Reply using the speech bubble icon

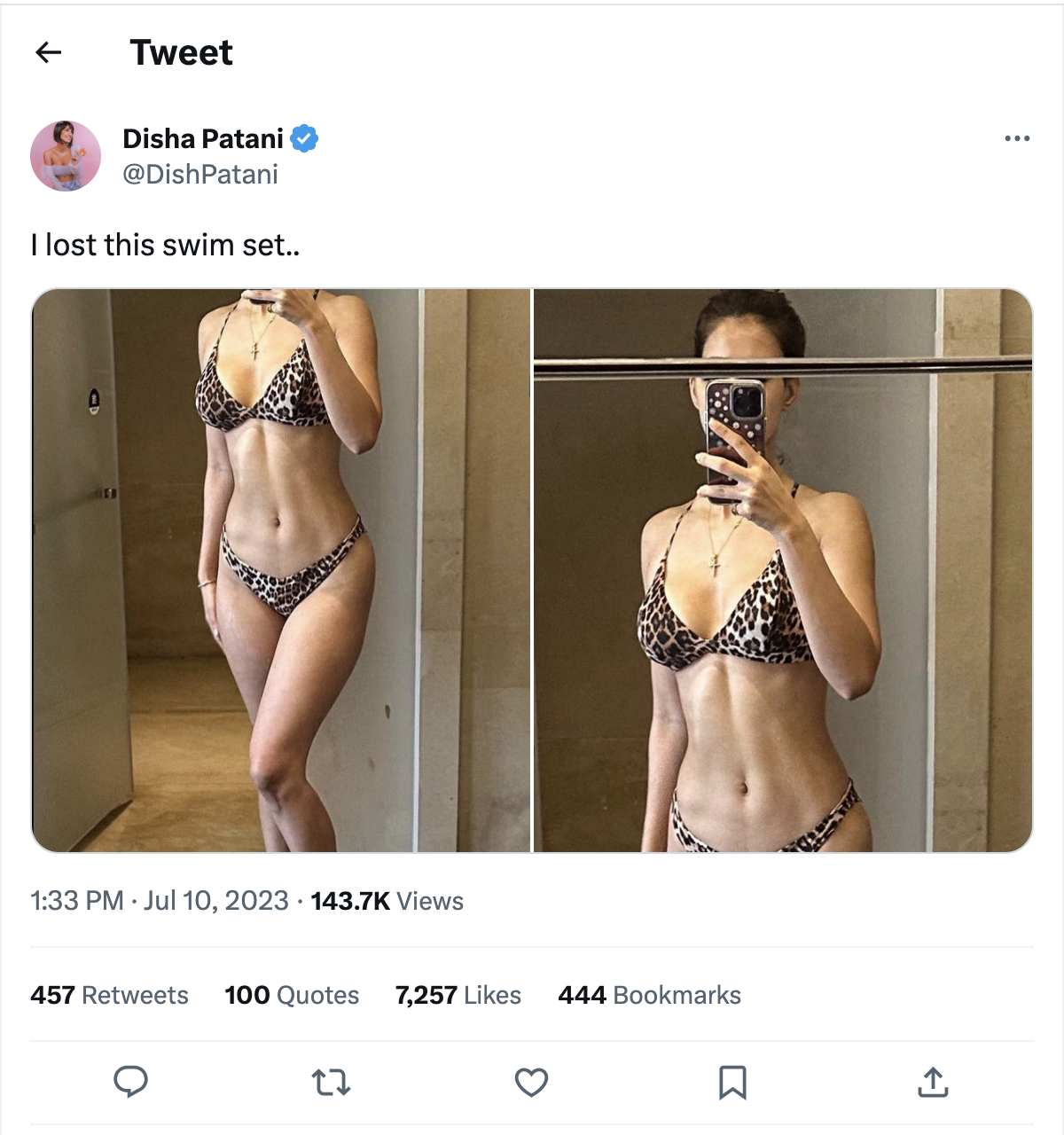point(130,1082)
